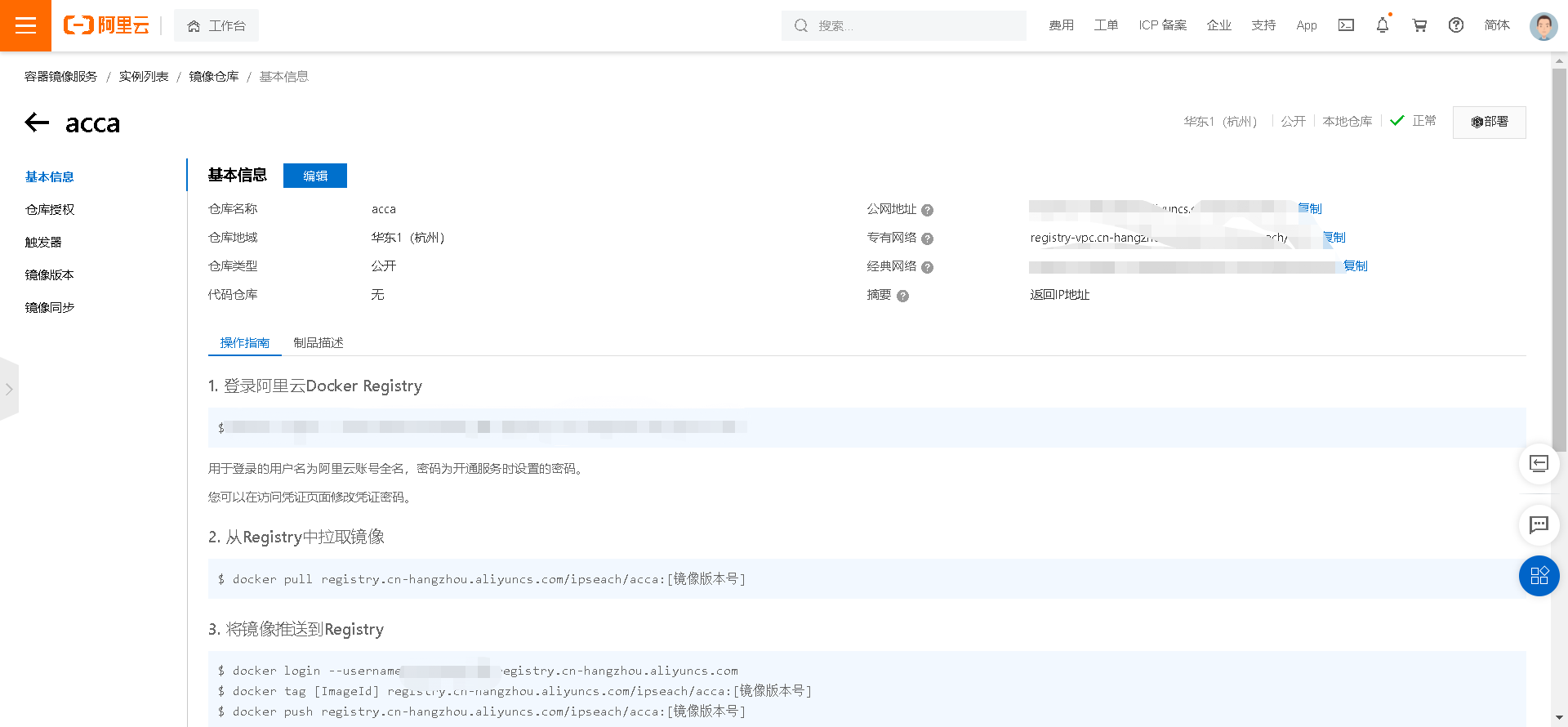Click the heading 3. 将镜像推送到Registry
This screenshot has width=1568, height=727.
coord(296,629)
